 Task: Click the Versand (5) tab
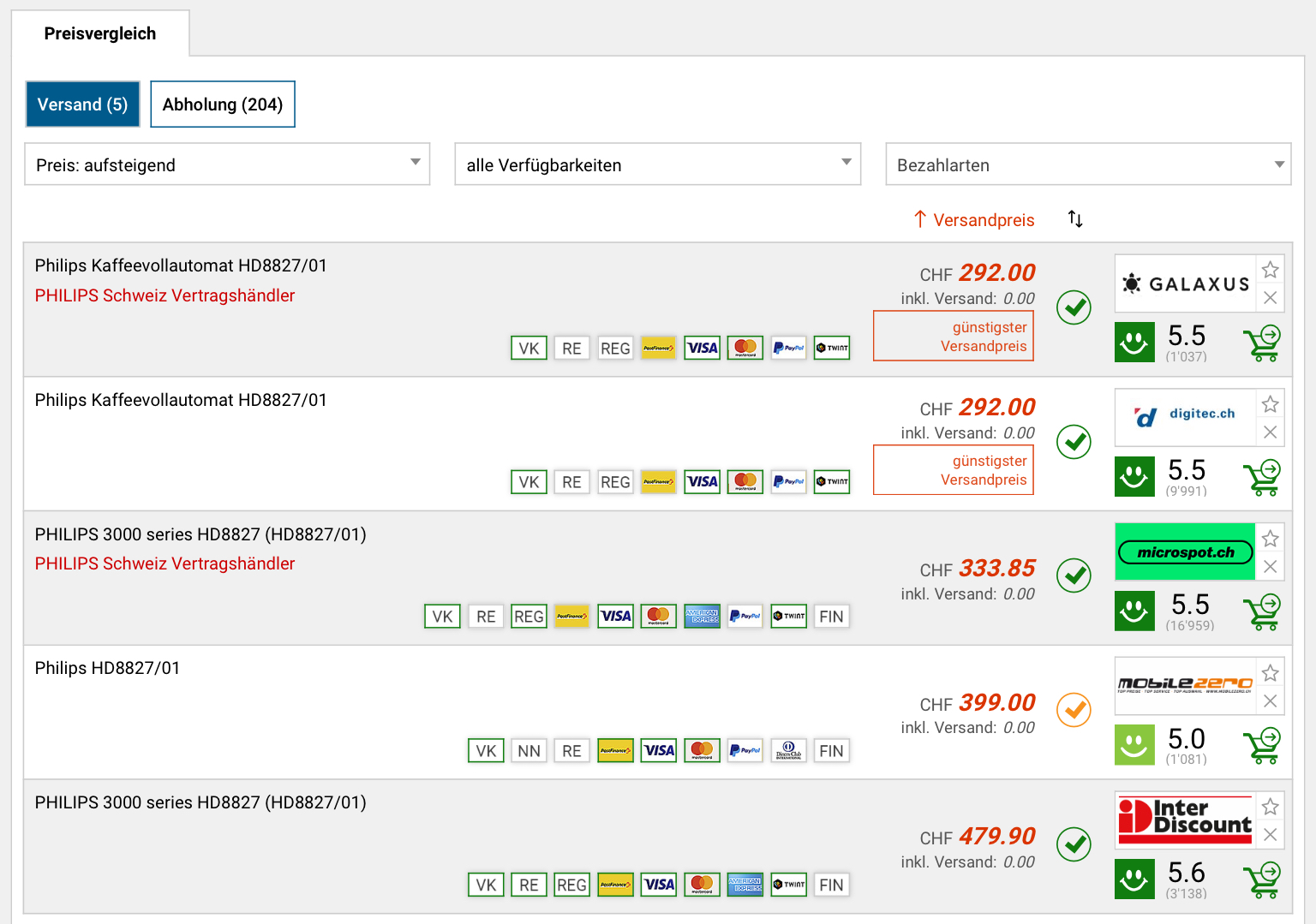82,104
